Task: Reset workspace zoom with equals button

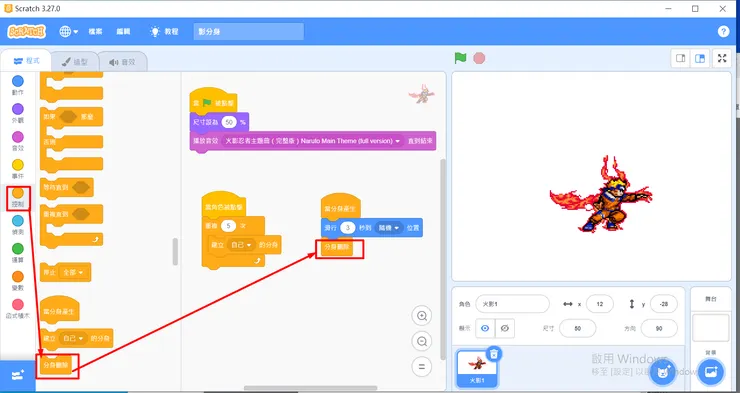Action: click(x=421, y=366)
